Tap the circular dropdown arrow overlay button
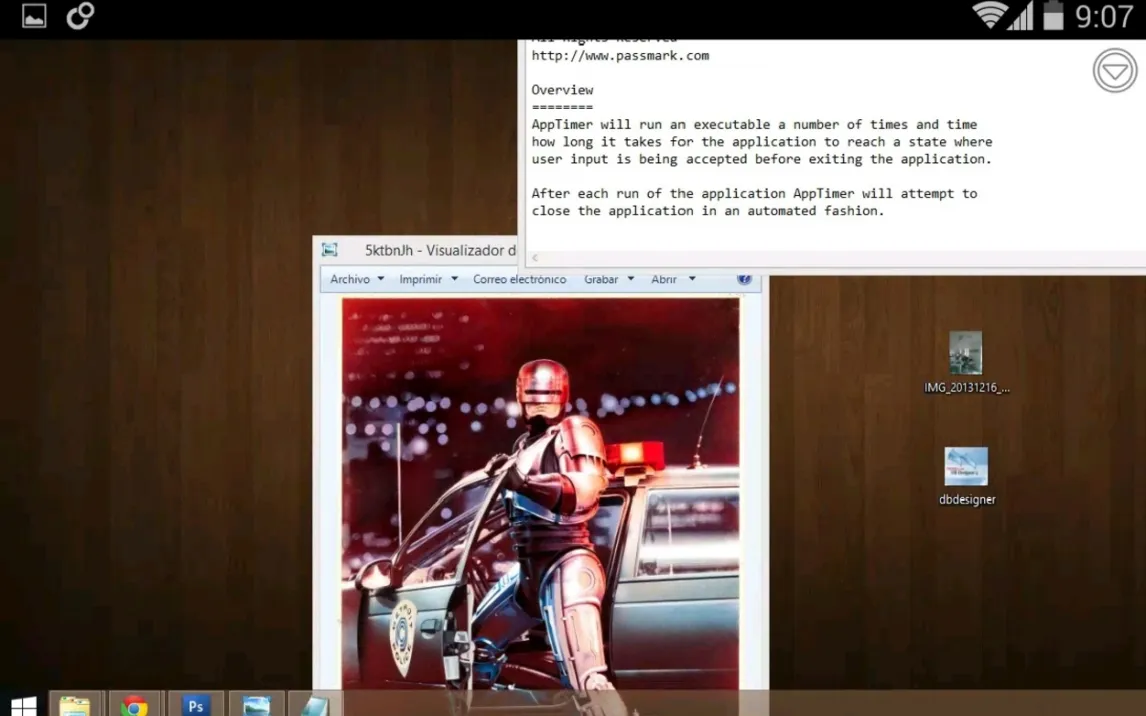Screen dimensions: 1146x716 tap(1115, 71)
